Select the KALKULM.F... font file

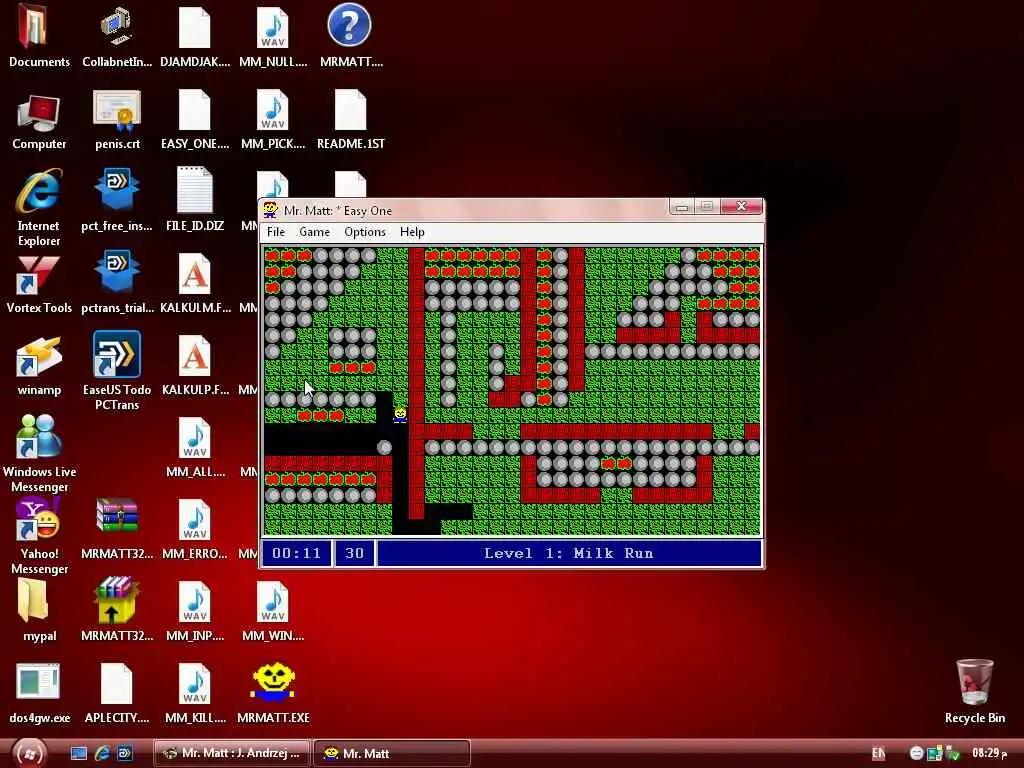[x=195, y=283]
